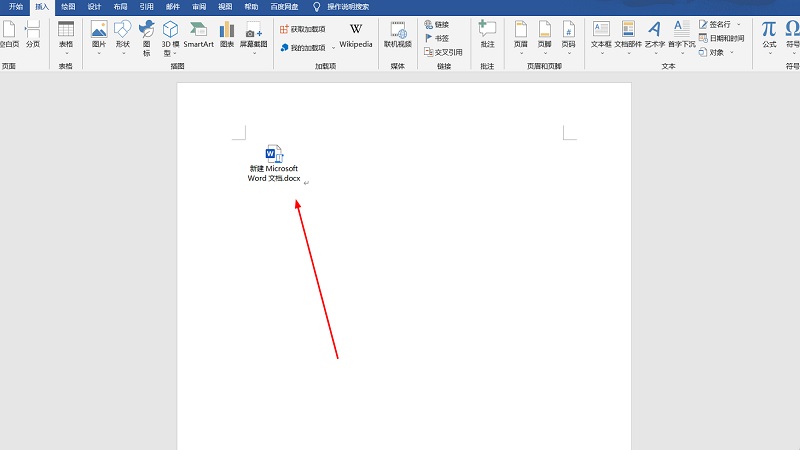Open My Add-ins (我的加载项)
This screenshot has width=800, height=450.
(x=303, y=47)
